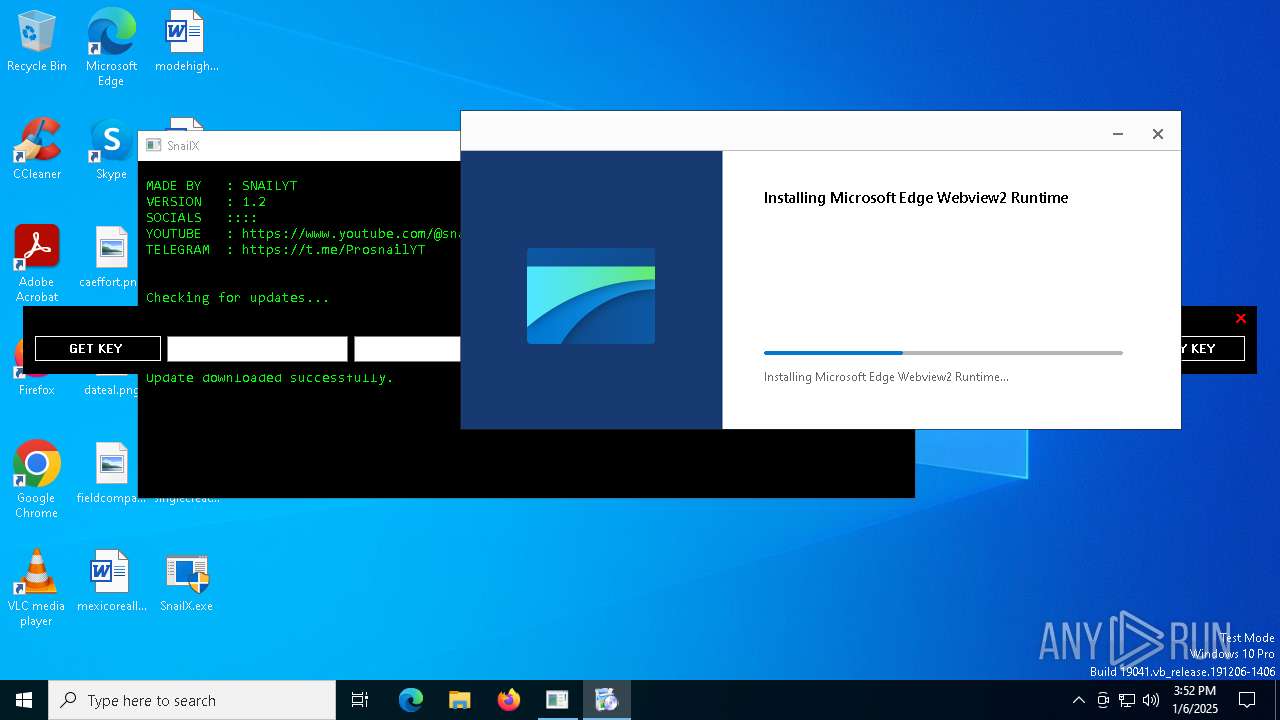The image size is (1280, 720).
Task: Click the 'Checking for updates...' console line
Action: [x=237, y=297]
